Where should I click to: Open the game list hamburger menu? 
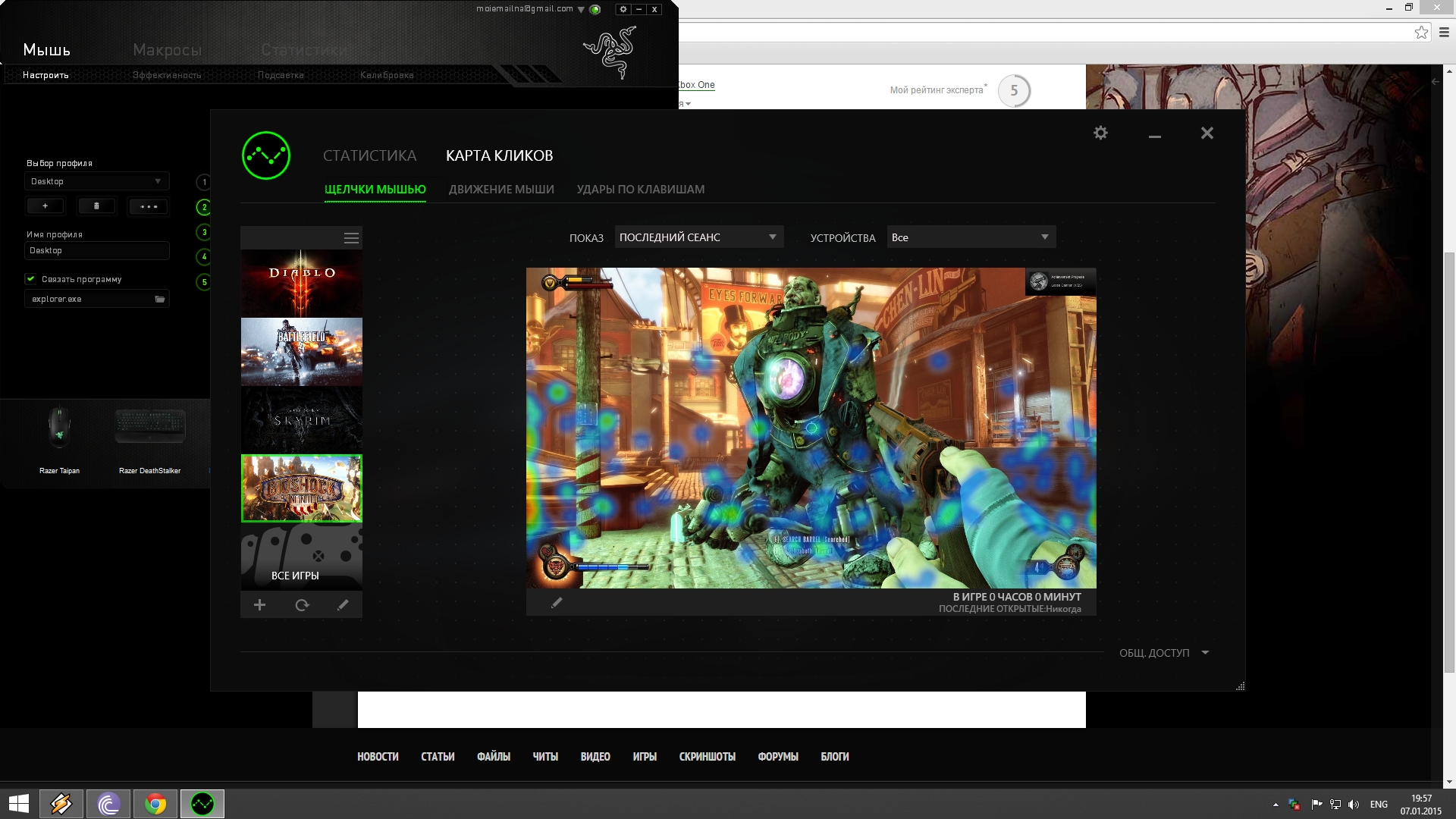[351, 238]
